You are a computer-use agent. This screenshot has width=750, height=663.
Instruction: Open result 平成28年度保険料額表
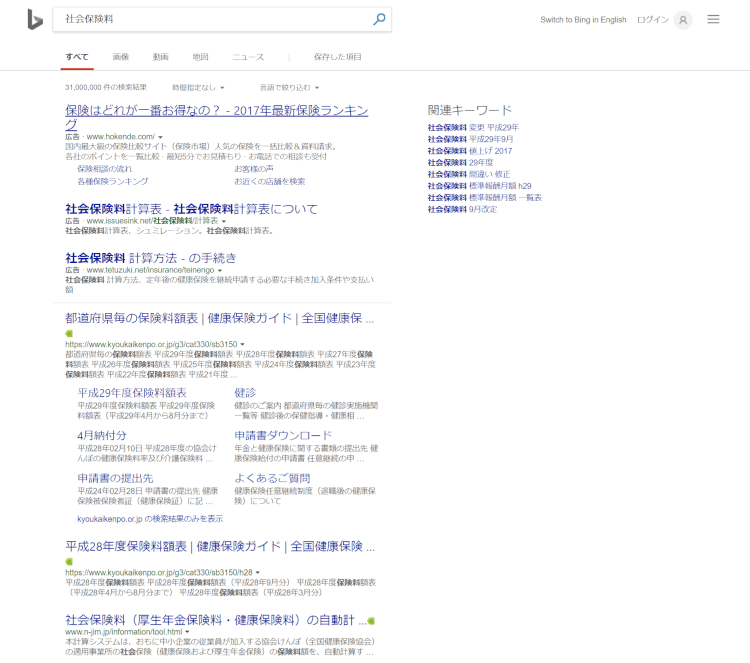click(220, 546)
